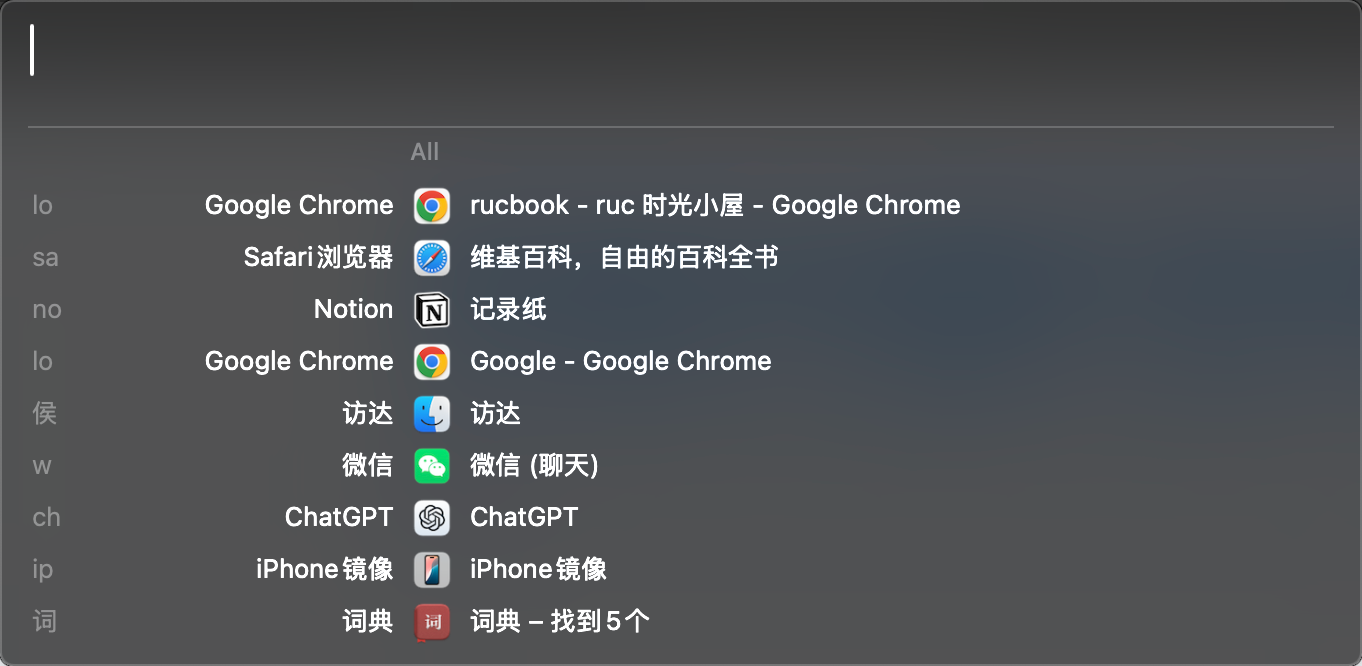Click the '词' shortcut label at far left
Viewport: 1362px width, 666px height.
click(45, 622)
